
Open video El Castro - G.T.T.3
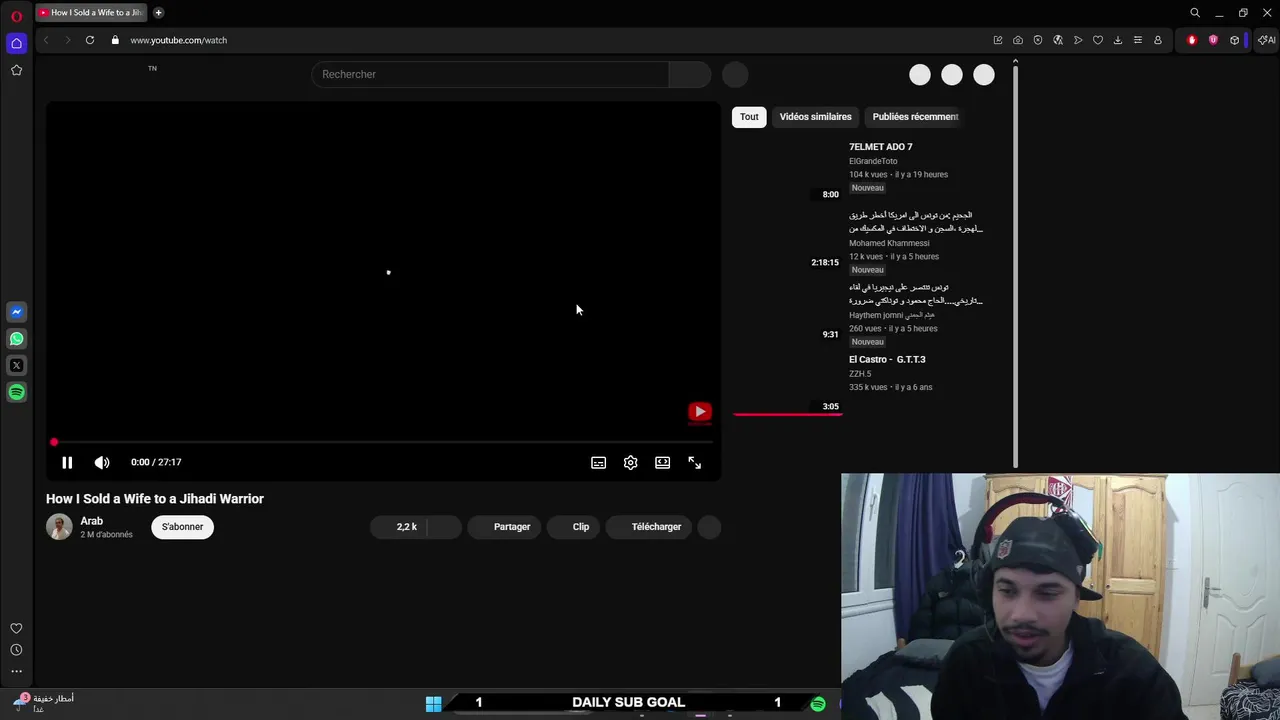click(x=887, y=359)
